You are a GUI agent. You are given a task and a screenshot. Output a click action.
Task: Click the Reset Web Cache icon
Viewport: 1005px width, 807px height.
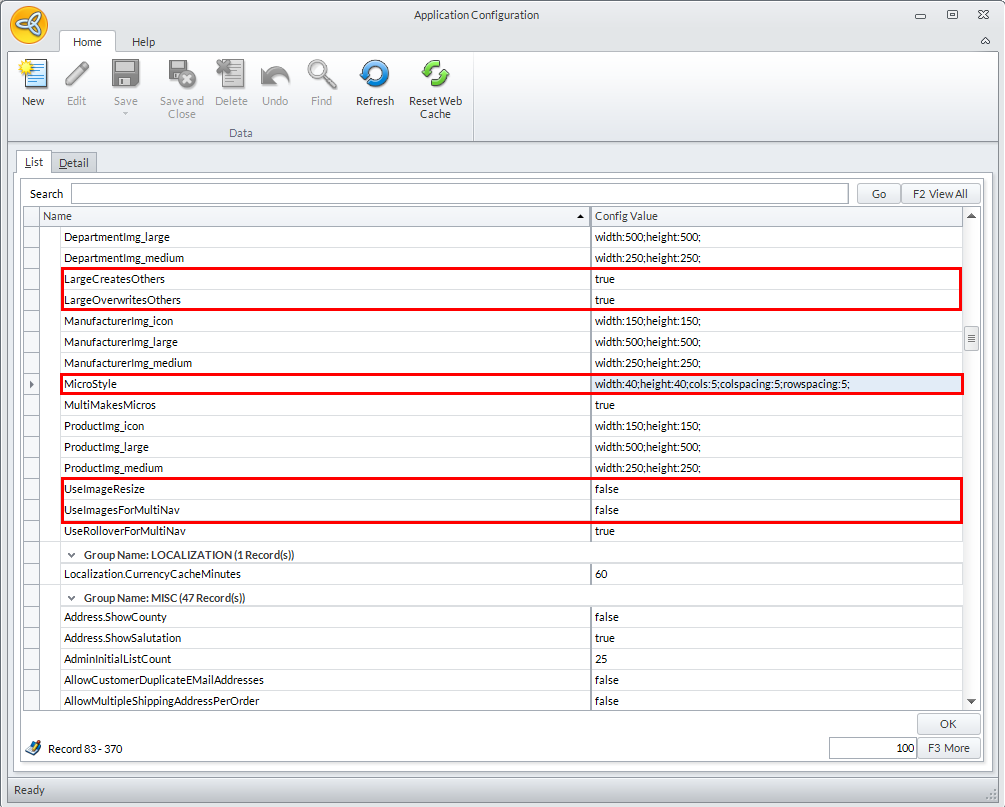tap(435, 75)
